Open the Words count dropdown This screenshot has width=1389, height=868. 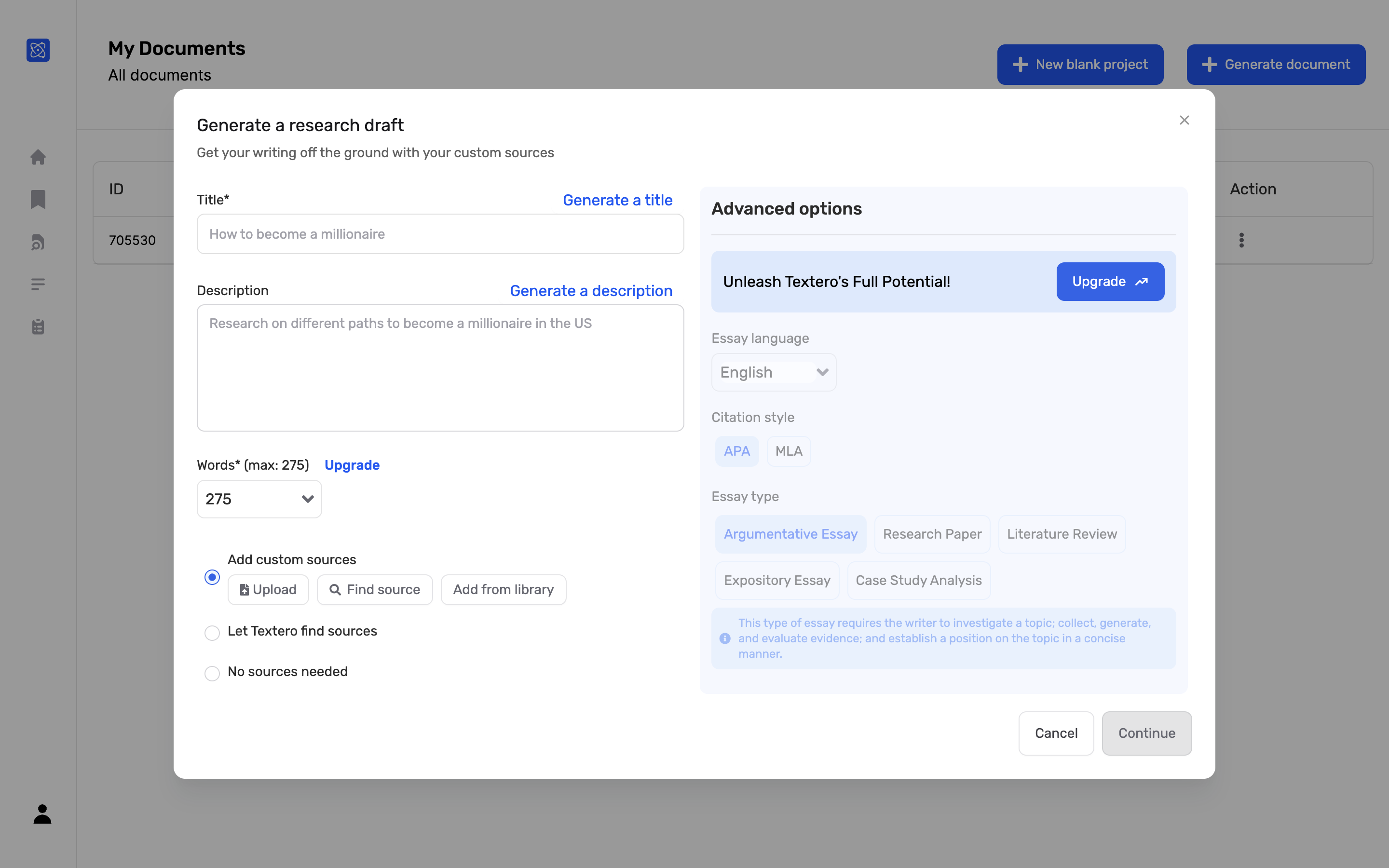tap(259, 499)
